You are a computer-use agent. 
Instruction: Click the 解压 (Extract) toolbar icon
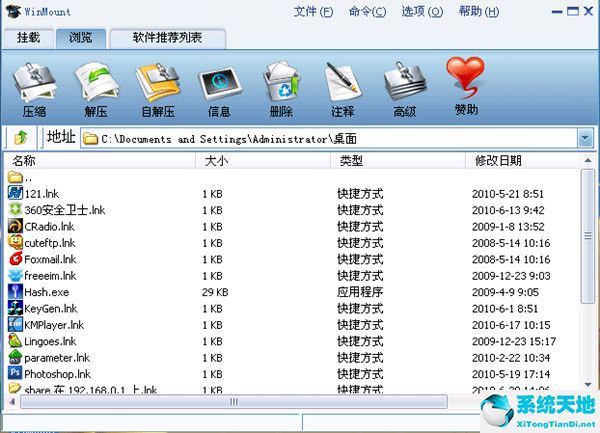[x=95, y=88]
